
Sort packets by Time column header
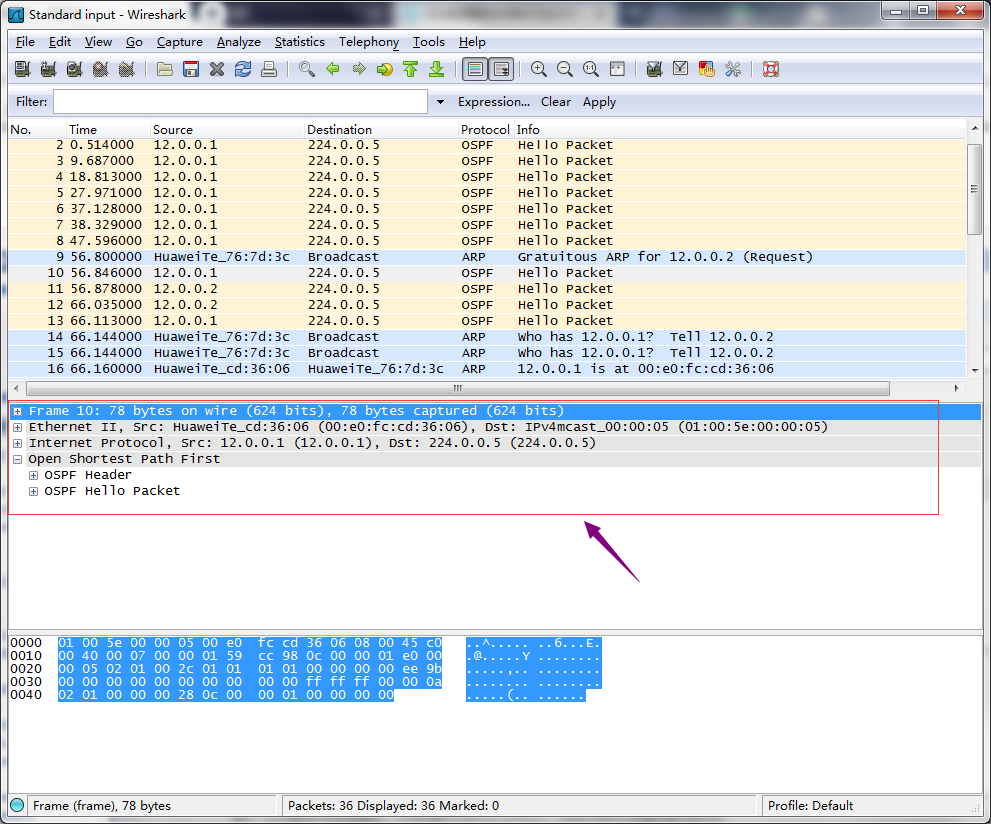click(x=108, y=130)
